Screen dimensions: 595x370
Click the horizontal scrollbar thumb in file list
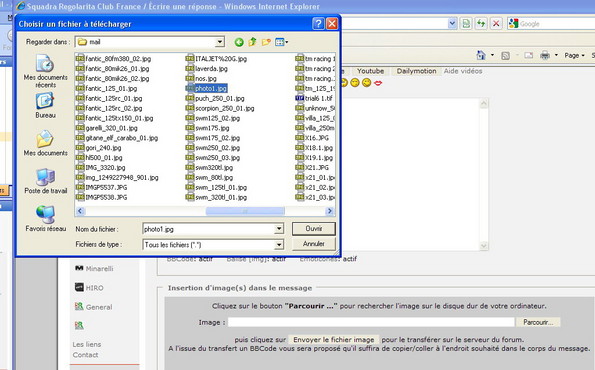click(245, 211)
